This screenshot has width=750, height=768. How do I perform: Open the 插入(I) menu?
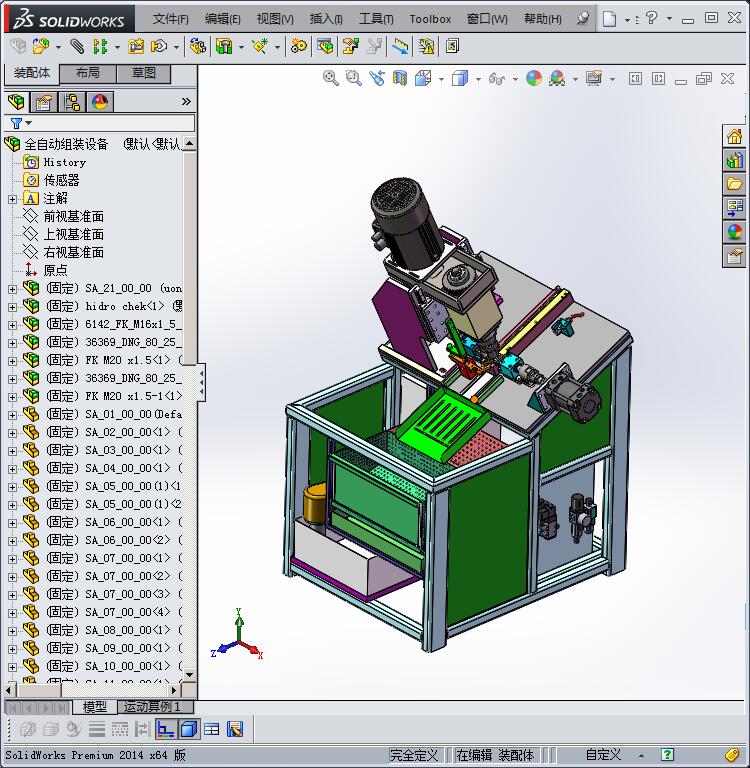(326, 19)
